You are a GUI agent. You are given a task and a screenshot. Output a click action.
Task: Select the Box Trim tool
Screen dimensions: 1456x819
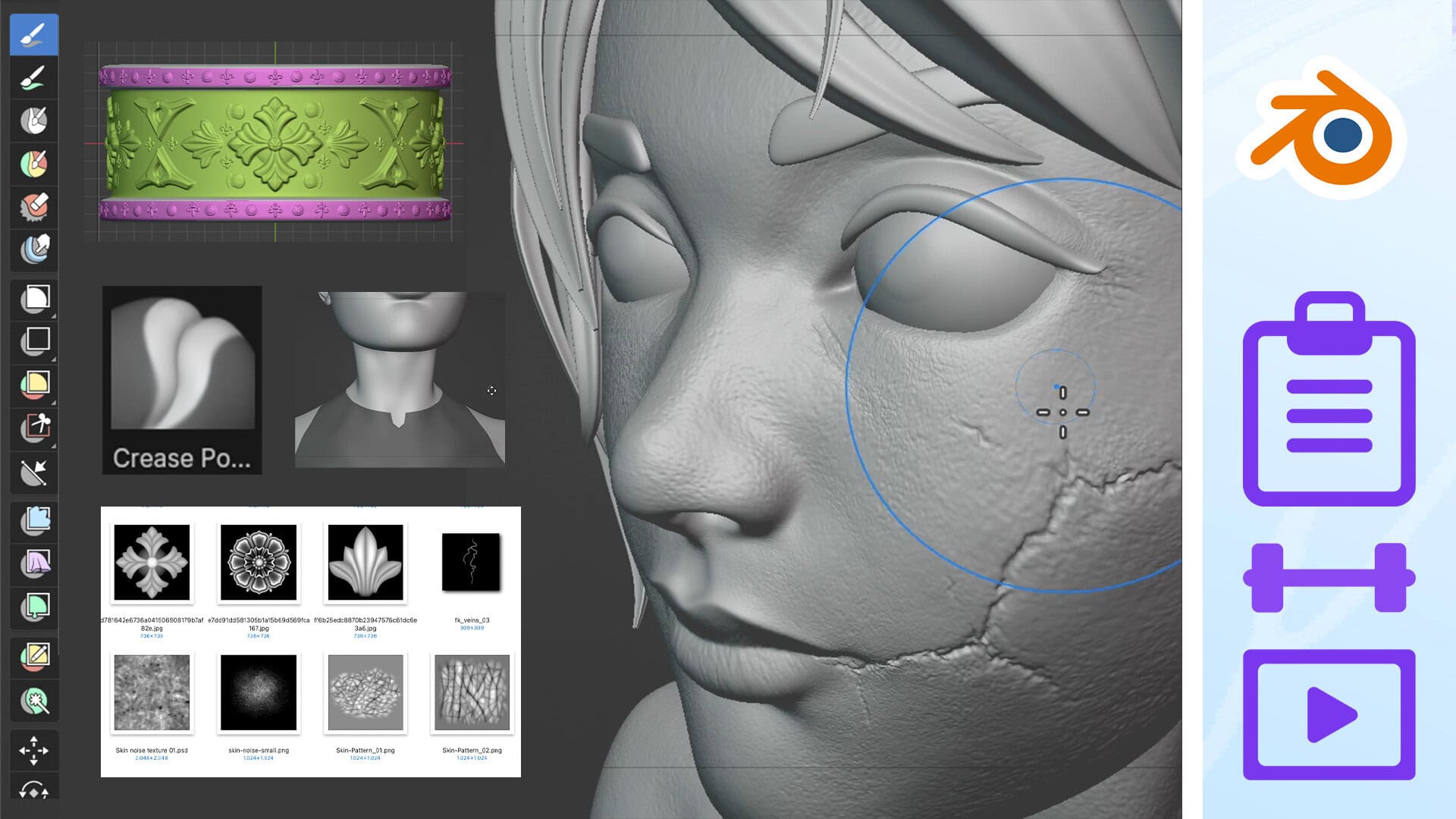34,428
